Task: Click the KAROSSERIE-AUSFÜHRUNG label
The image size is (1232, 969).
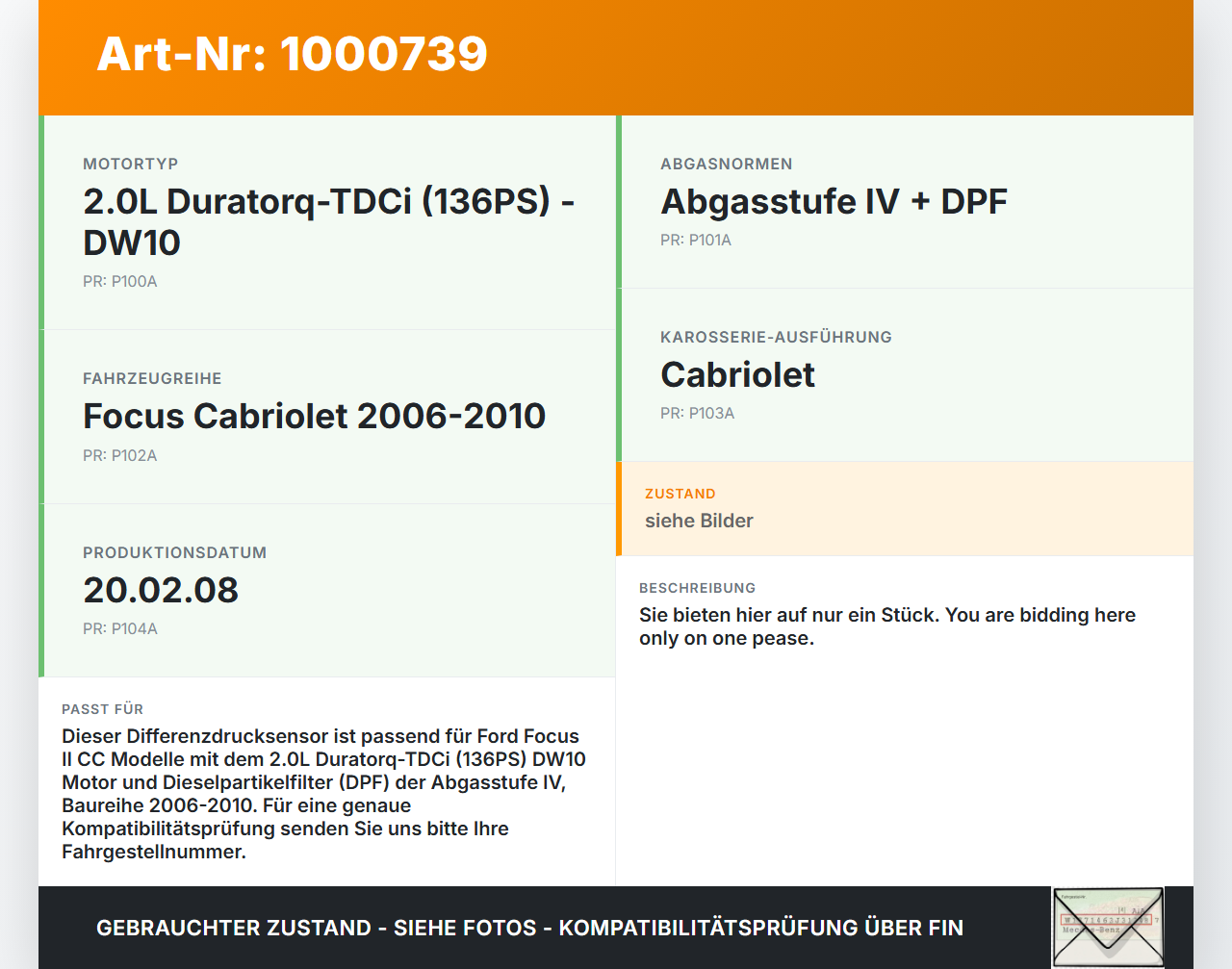Action: [x=776, y=337]
